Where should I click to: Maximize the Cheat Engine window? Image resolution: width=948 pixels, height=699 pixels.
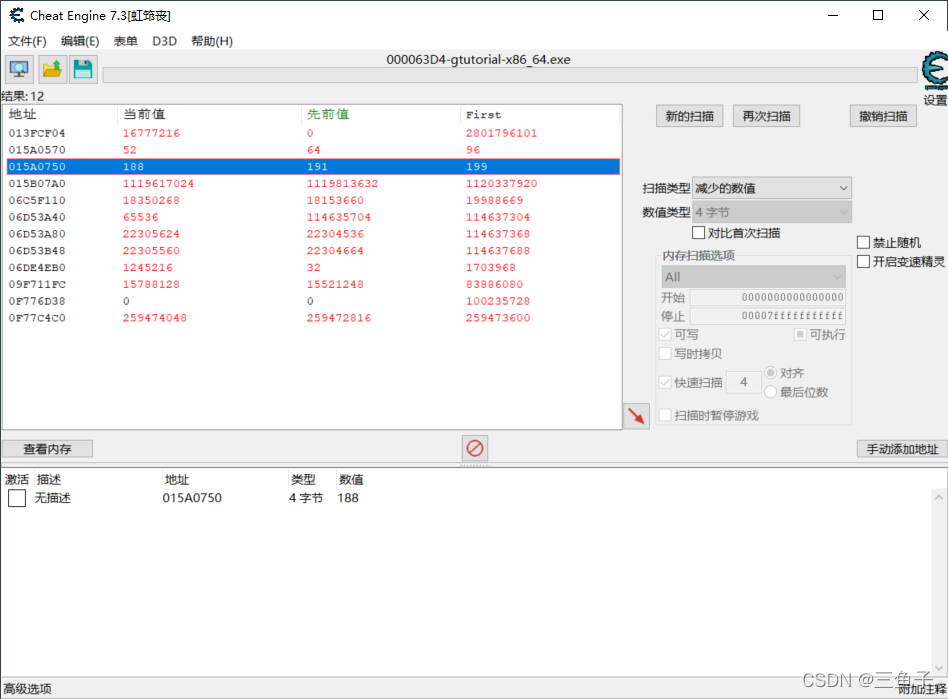click(878, 15)
